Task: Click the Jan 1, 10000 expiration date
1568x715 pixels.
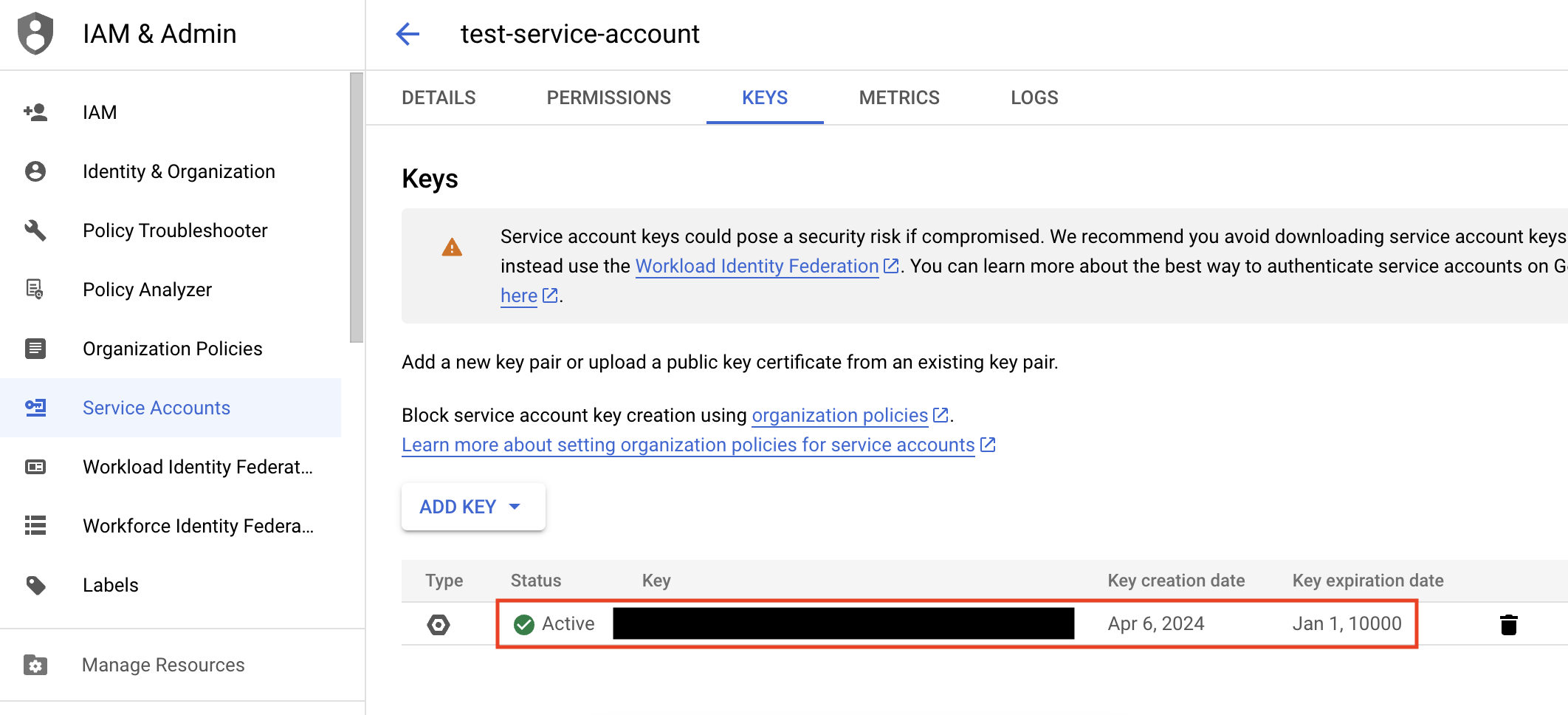Action: [1347, 624]
